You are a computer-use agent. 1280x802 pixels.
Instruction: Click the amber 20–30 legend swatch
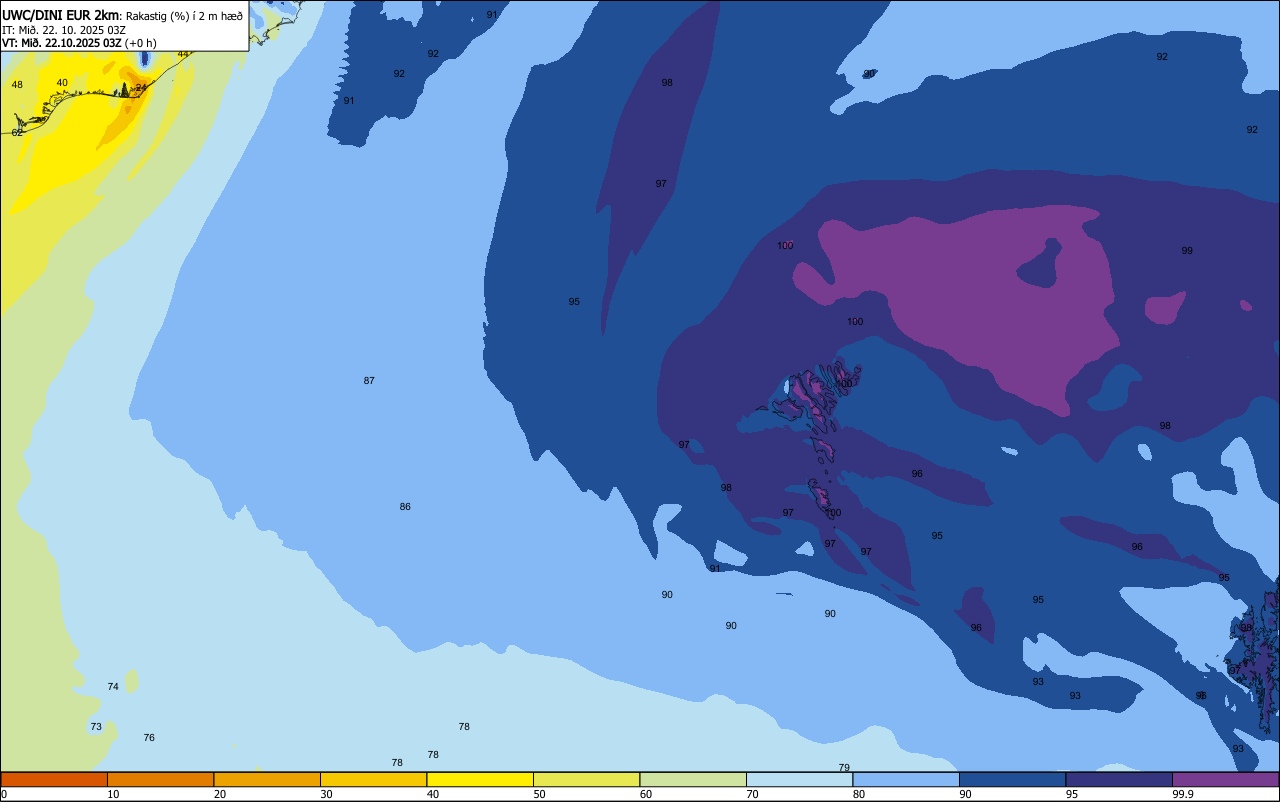pyautogui.click(x=267, y=779)
